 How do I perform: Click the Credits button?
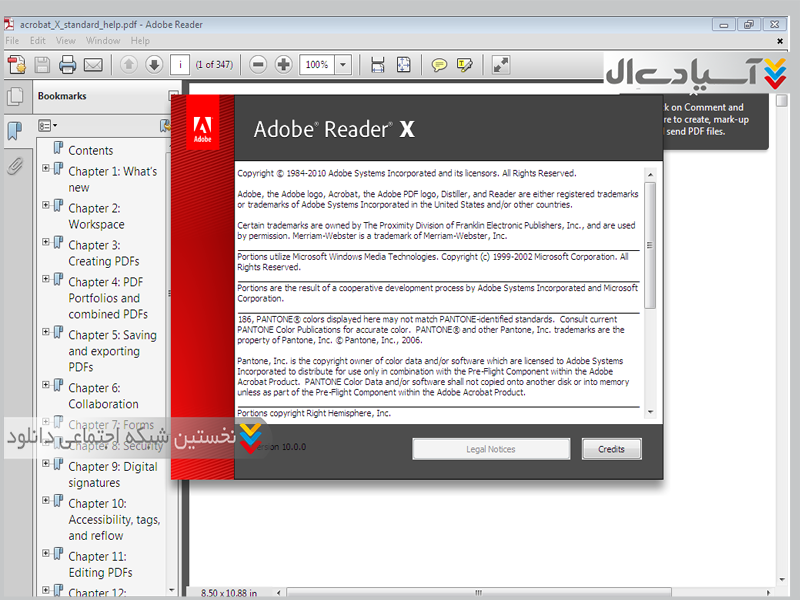[611, 449]
